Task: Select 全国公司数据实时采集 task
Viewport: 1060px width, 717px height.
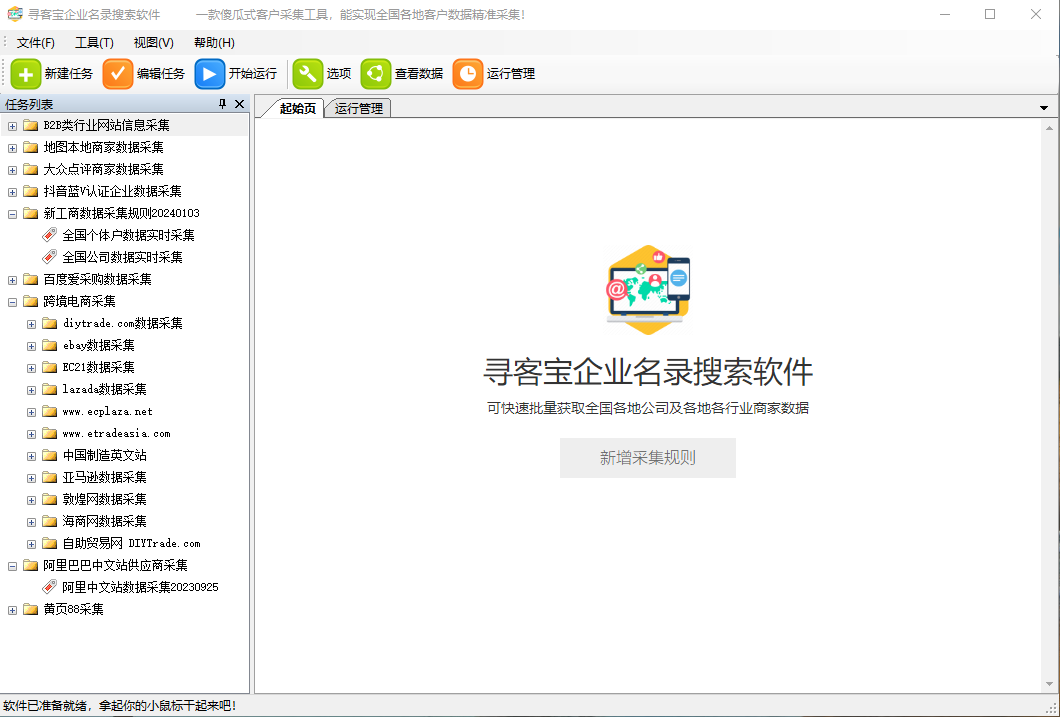Action: pyautogui.click(x=122, y=257)
